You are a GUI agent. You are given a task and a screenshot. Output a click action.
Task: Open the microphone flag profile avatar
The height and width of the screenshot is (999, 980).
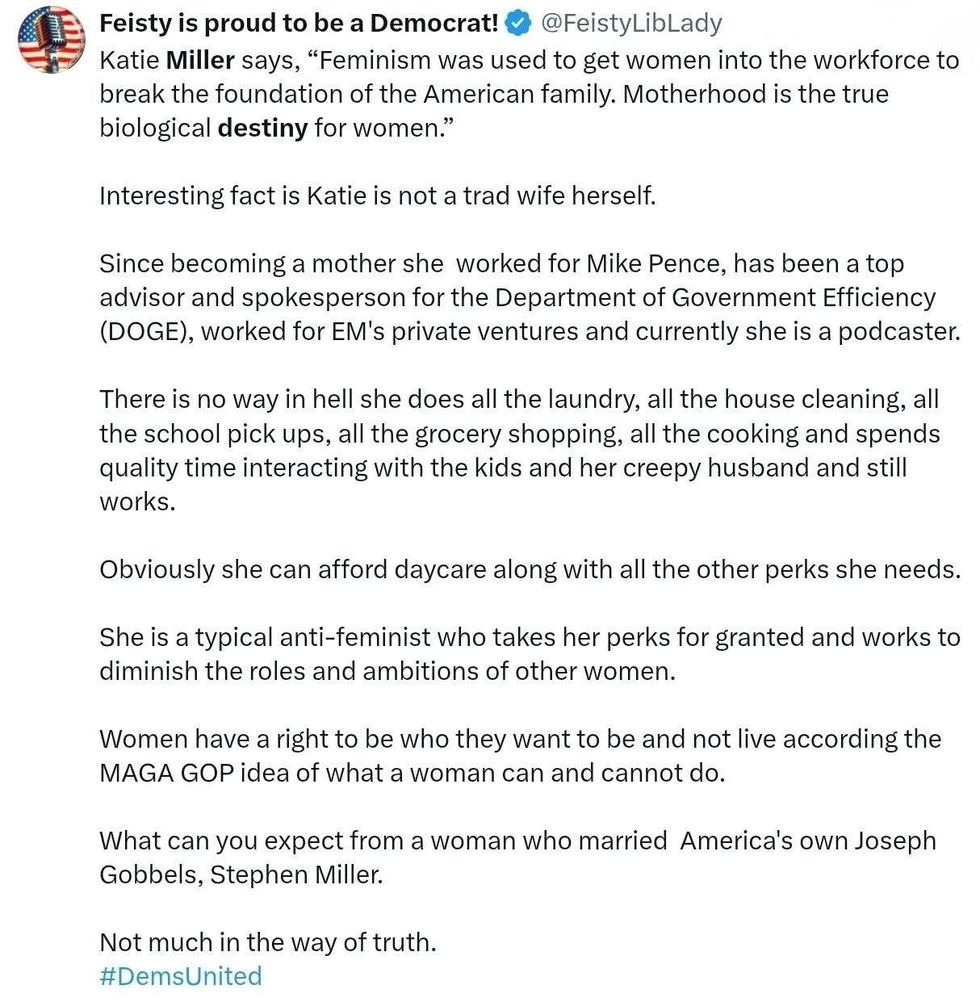pyautogui.click(x=52, y=40)
